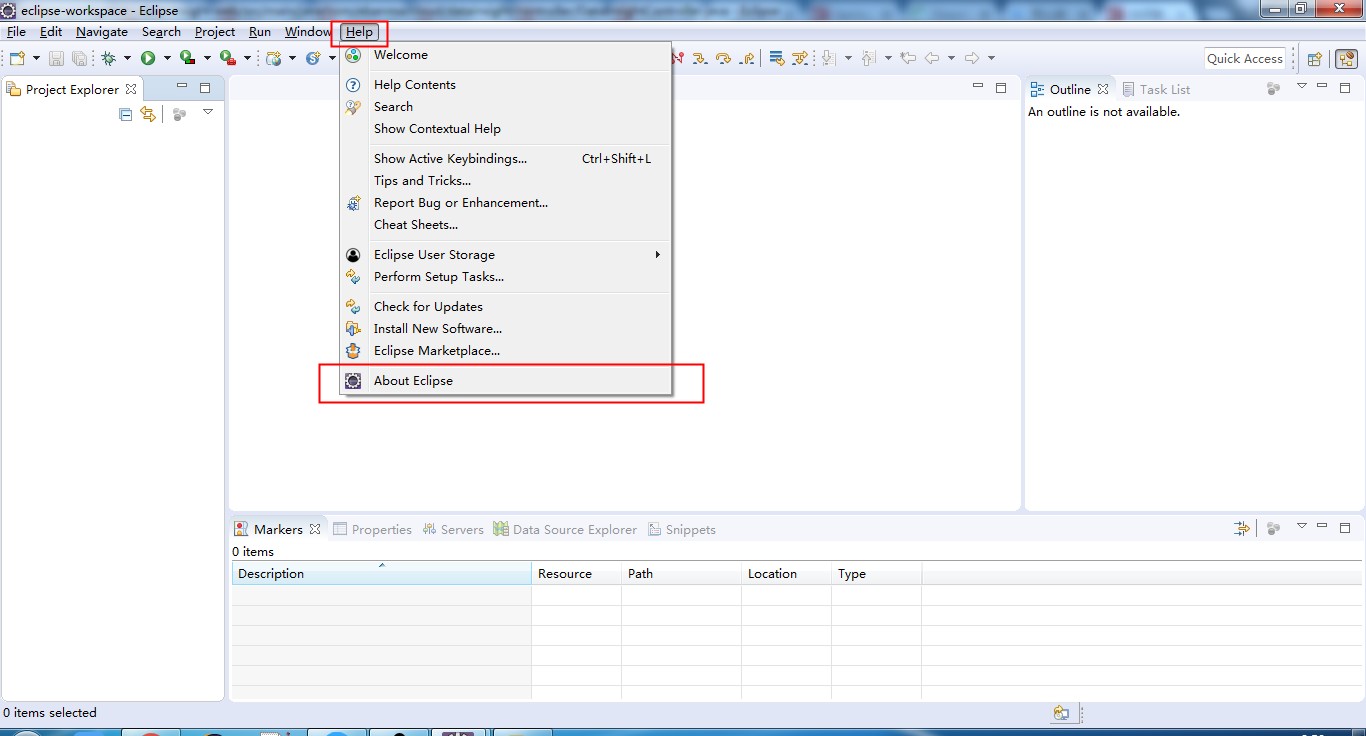Image resolution: width=1366 pixels, height=736 pixels.
Task: Select Welcome in the Help menu
Action: click(506, 55)
